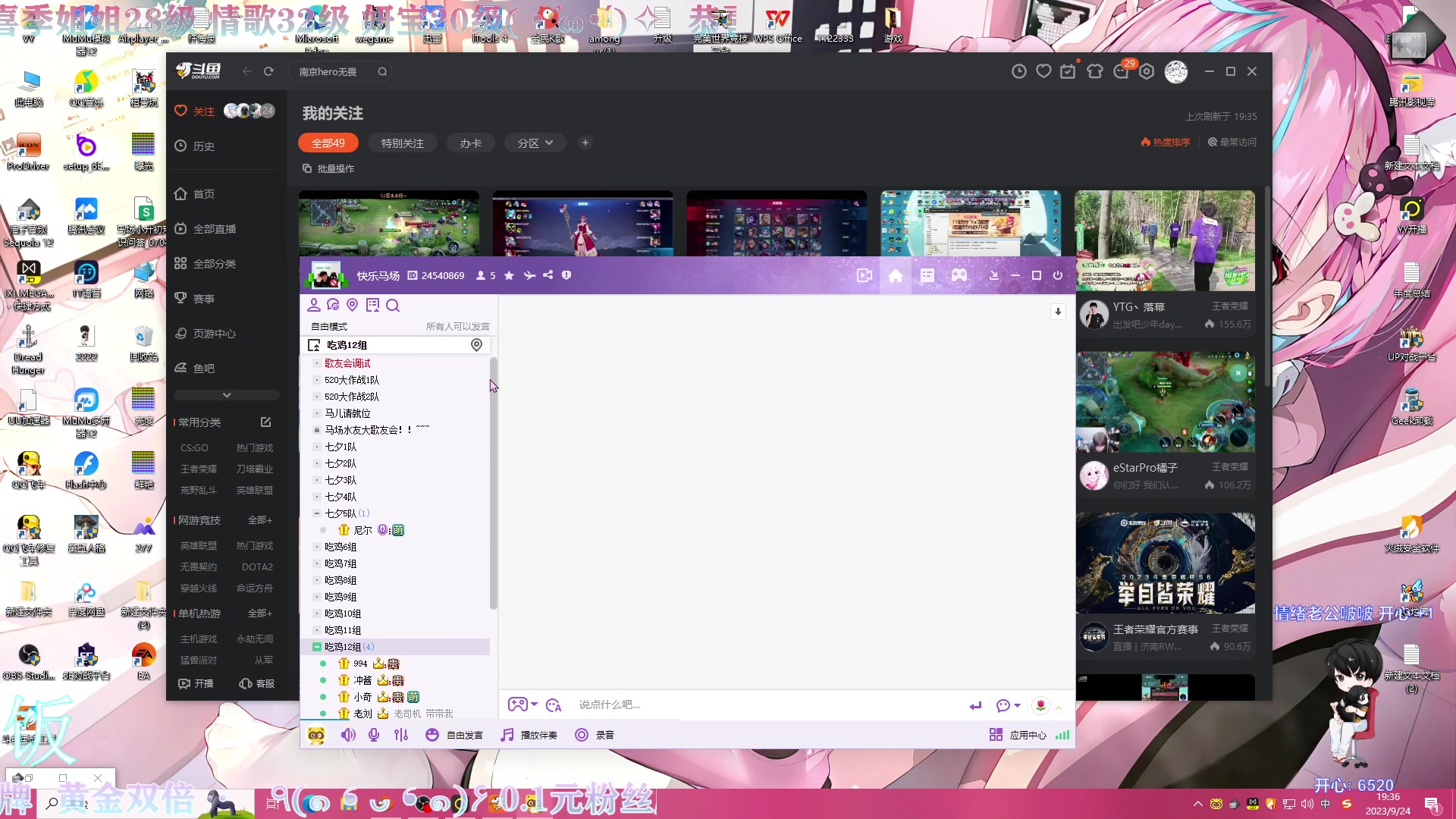Open 历史 in Douyu sidebar
The height and width of the screenshot is (819, 1456).
tap(195, 146)
